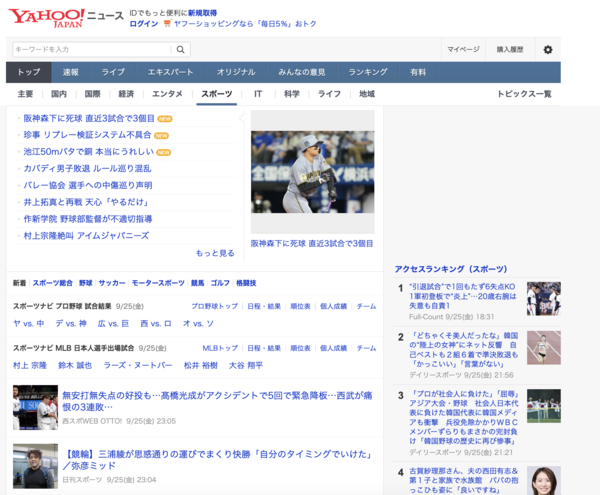The height and width of the screenshot is (495, 600).
Task: Click もっと見る under topics list
Action: [x=215, y=253]
